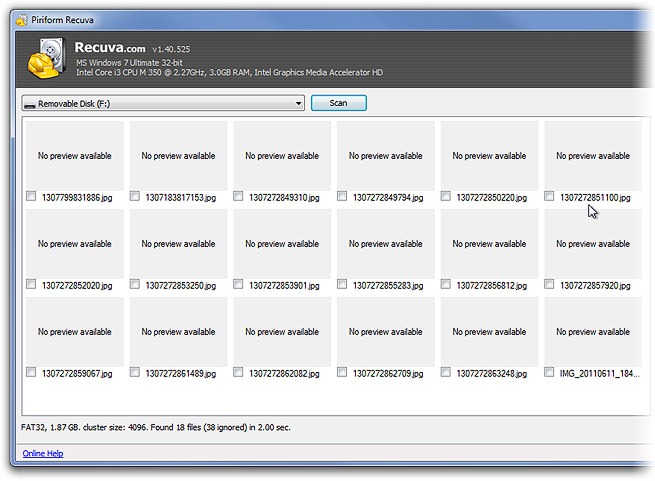Image resolution: width=655 pixels, height=481 pixels.
Task: Check the box for 1307272856812.jpg
Action: 446,284
